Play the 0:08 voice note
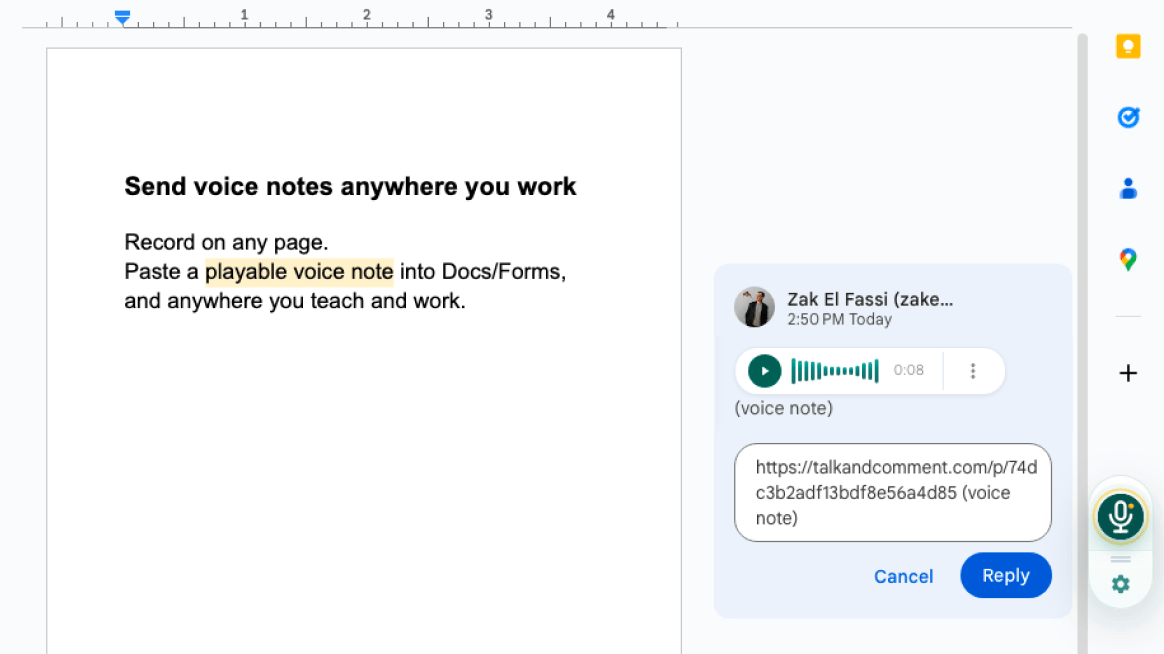 tap(763, 370)
